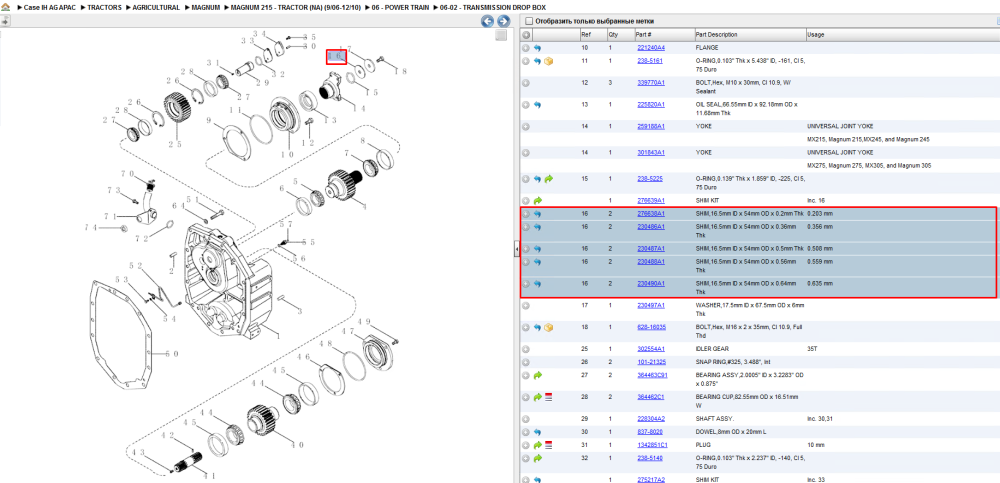Screen dimensions: 1000x483
Task: Click the gray circle on the YOKE 259188A1 row
Action: tap(526, 126)
